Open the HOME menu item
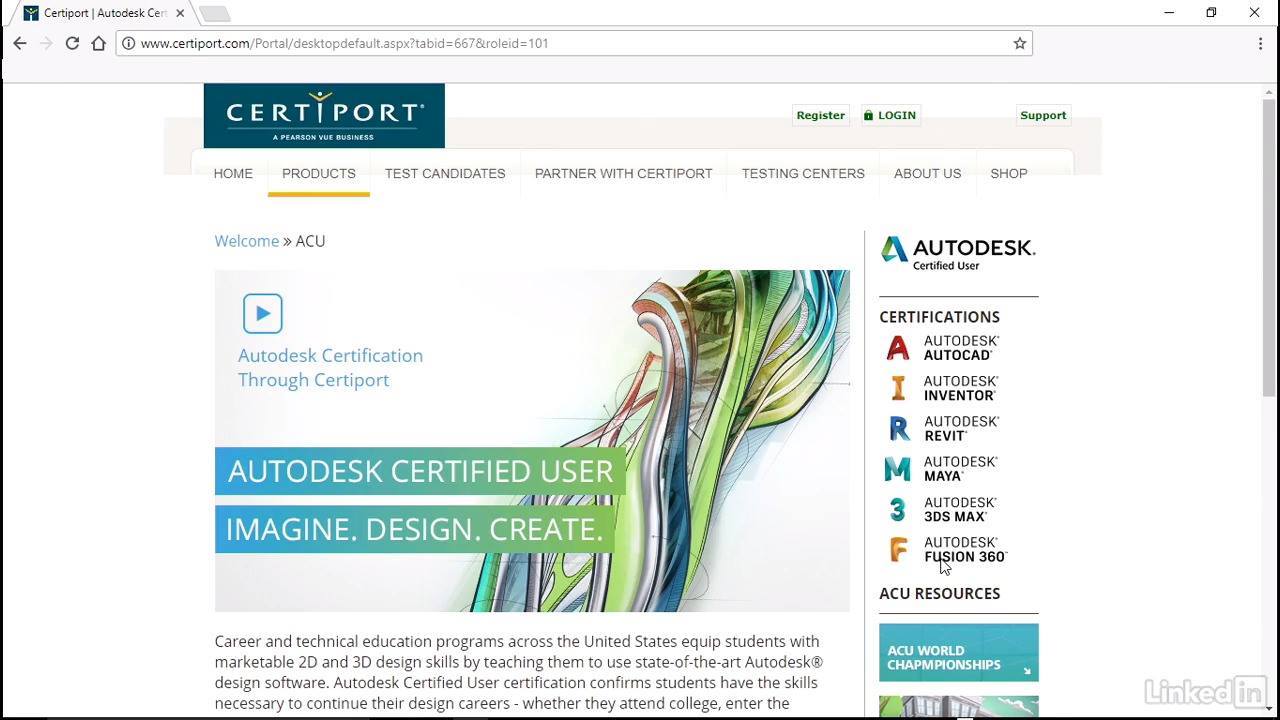This screenshot has height=720, width=1280. point(233,173)
